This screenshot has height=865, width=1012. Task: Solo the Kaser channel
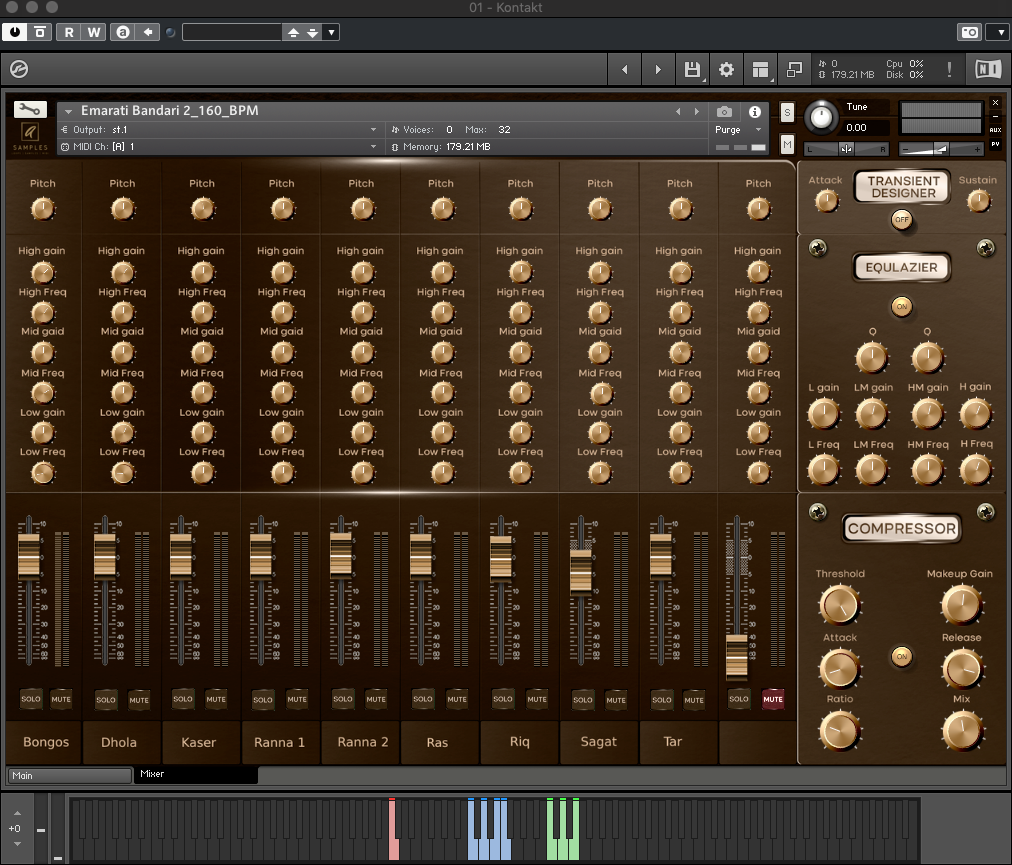click(183, 699)
